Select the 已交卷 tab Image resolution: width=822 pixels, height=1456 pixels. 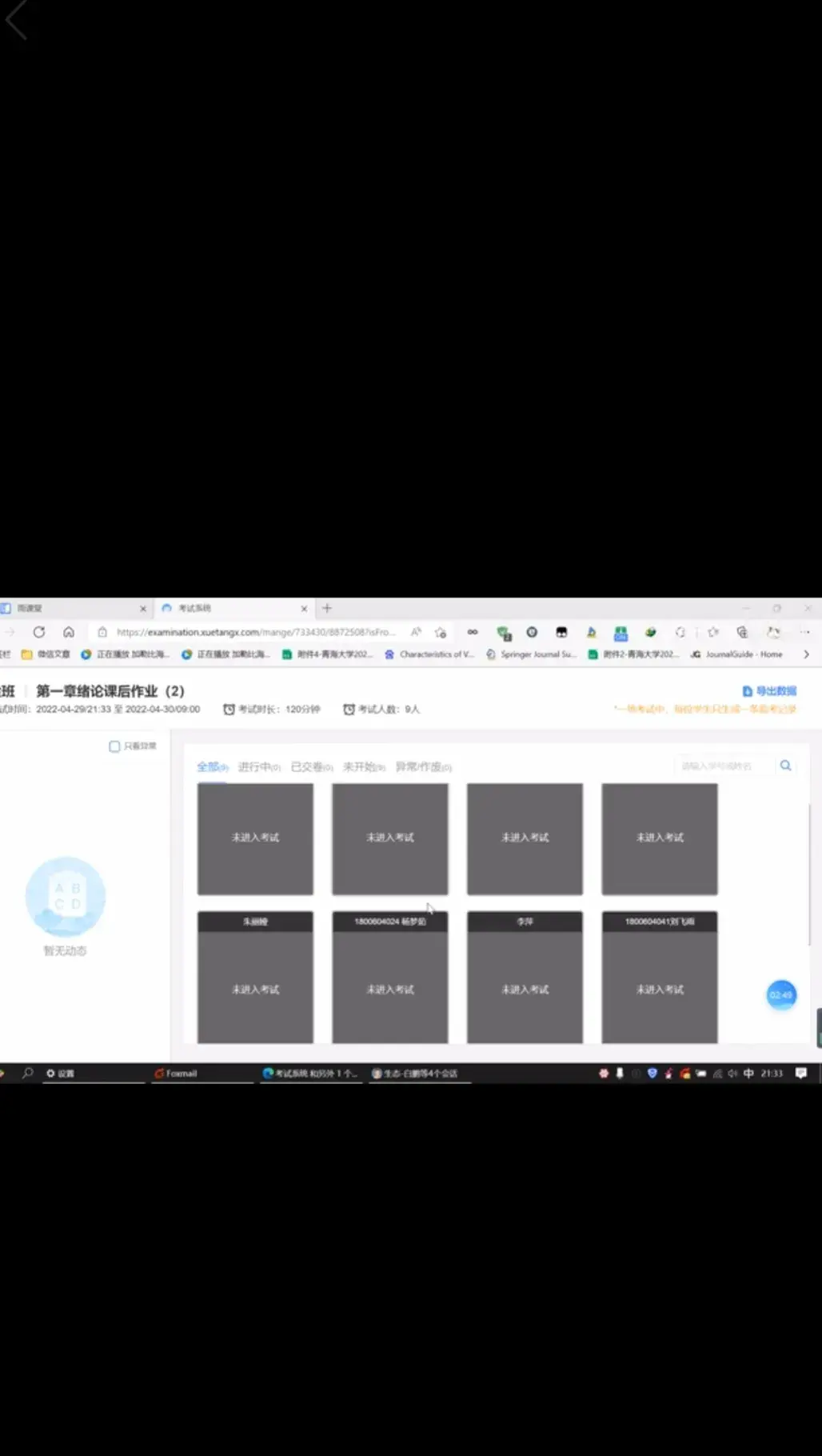(312, 766)
